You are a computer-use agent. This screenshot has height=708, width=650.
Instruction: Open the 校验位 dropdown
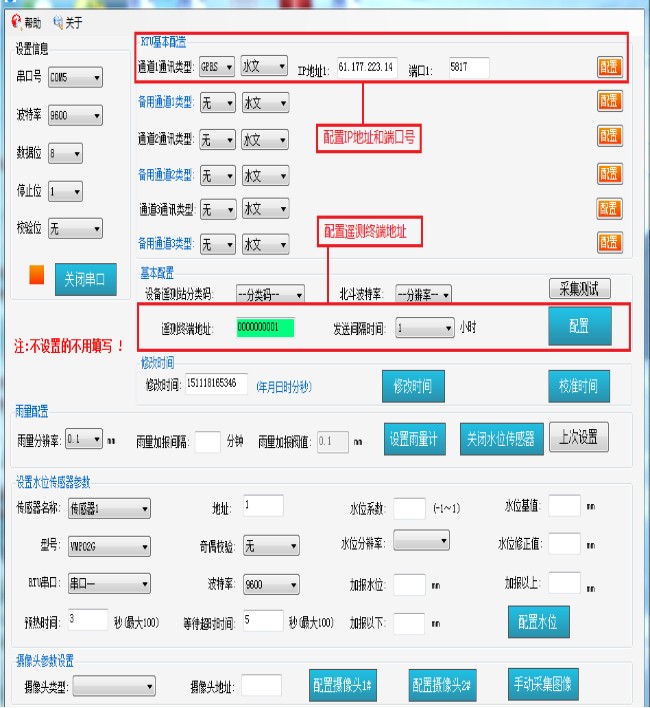click(x=75, y=228)
